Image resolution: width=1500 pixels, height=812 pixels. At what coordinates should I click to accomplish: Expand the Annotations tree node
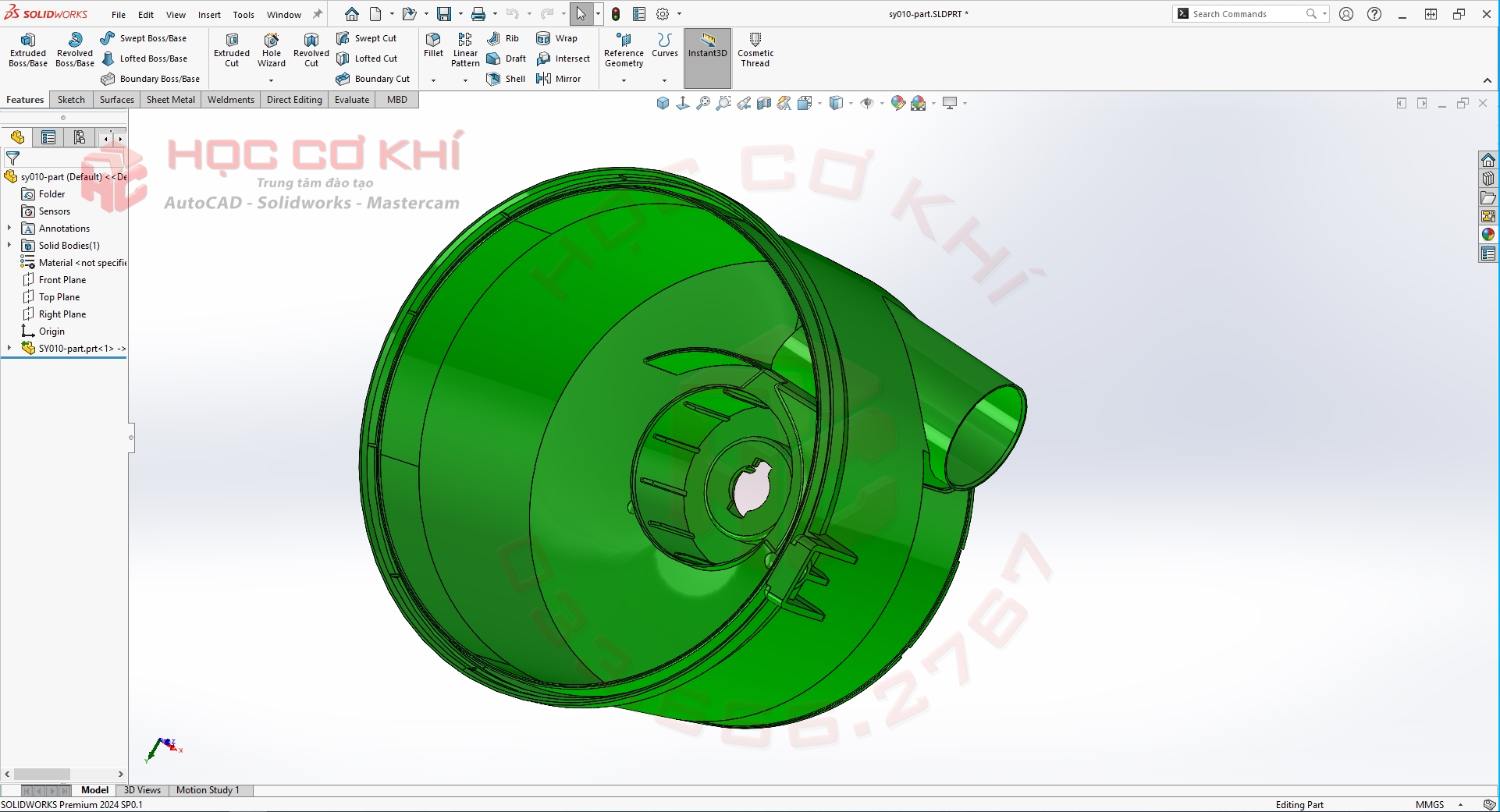pos(9,229)
